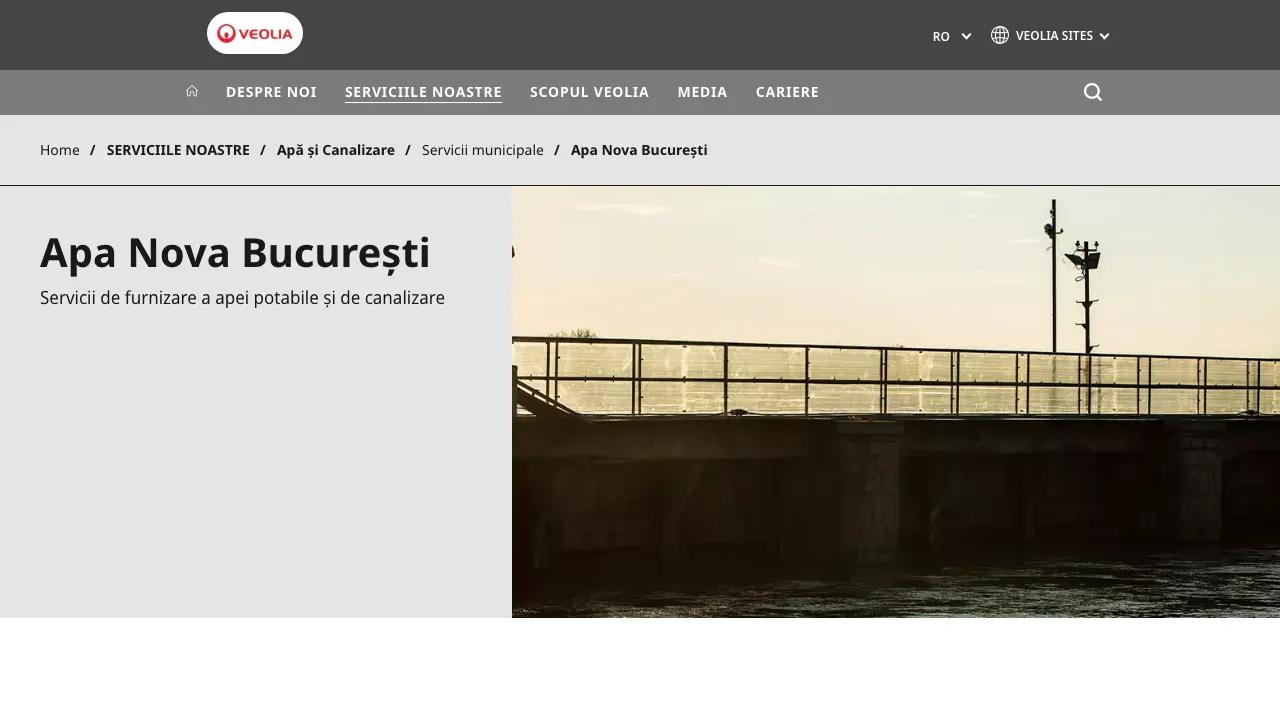Open the Despre Noi menu
This screenshot has height=720, width=1280.
coord(271,92)
